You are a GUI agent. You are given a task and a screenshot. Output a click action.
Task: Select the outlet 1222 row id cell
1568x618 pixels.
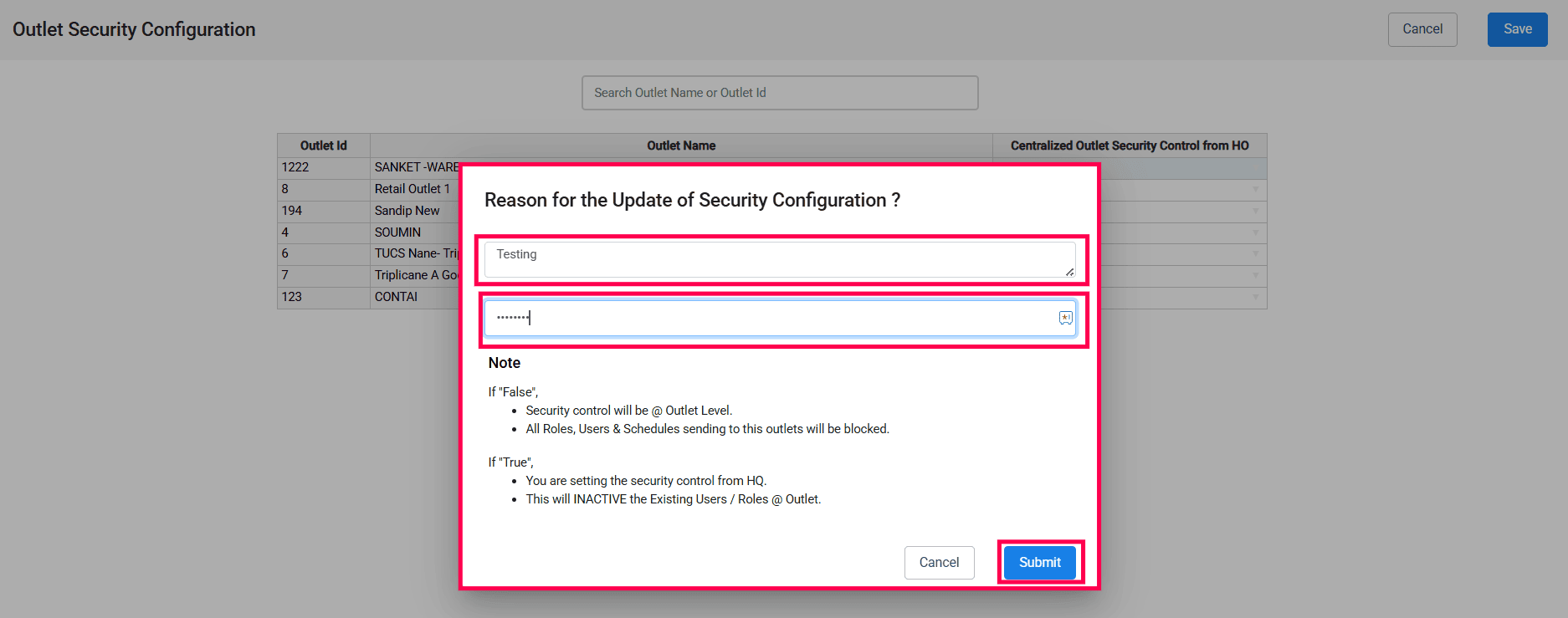pos(323,168)
